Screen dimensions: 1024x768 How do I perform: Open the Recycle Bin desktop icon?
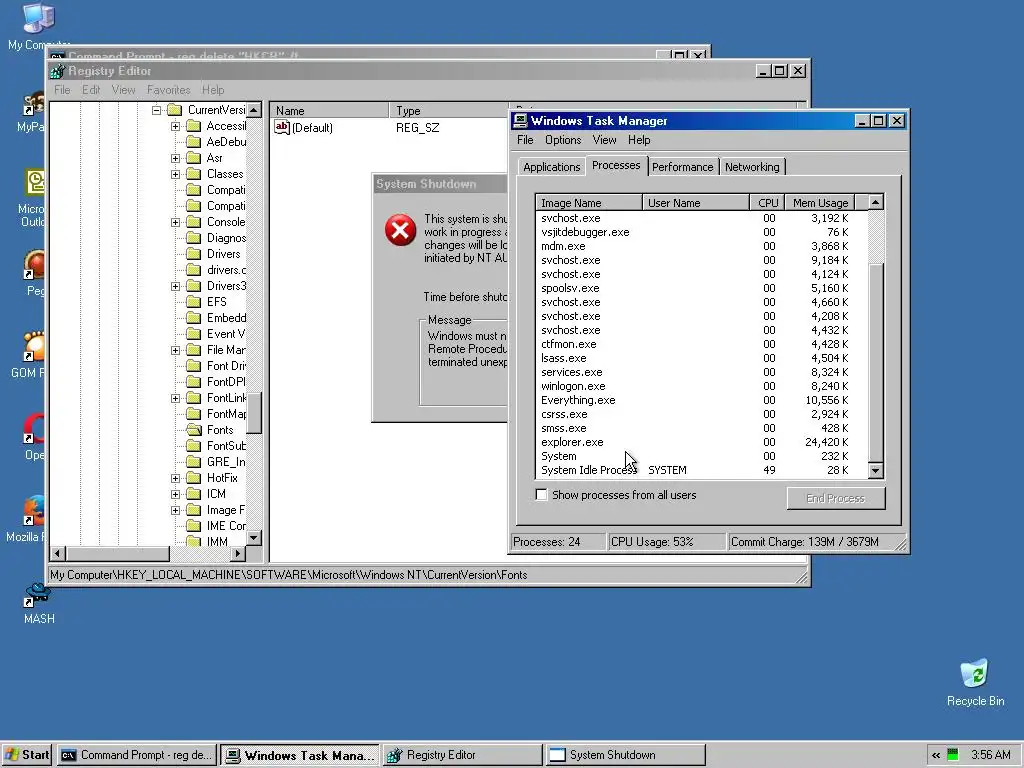coord(974,675)
